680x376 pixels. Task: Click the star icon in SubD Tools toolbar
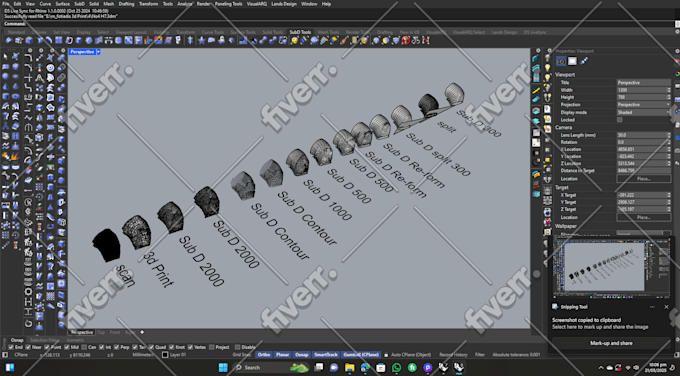tap(202, 40)
